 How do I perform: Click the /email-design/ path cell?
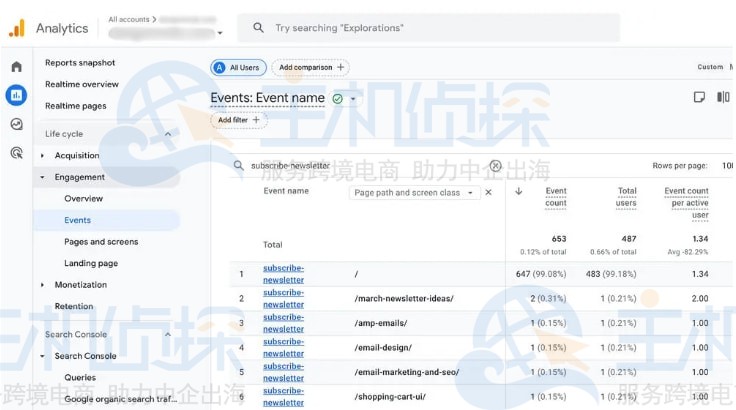[x=383, y=348]
